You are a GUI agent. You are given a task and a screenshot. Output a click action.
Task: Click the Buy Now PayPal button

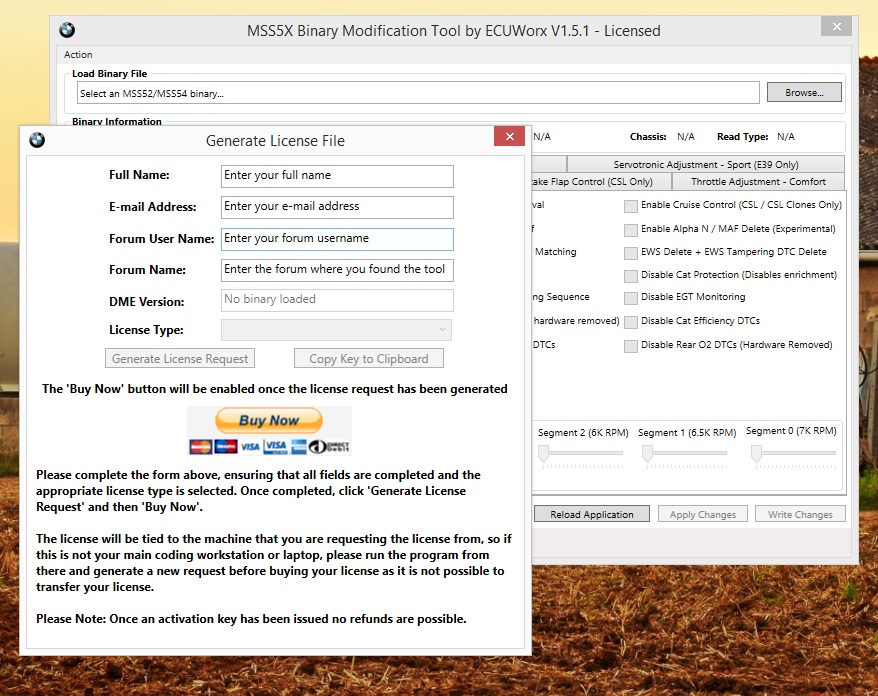269,421
